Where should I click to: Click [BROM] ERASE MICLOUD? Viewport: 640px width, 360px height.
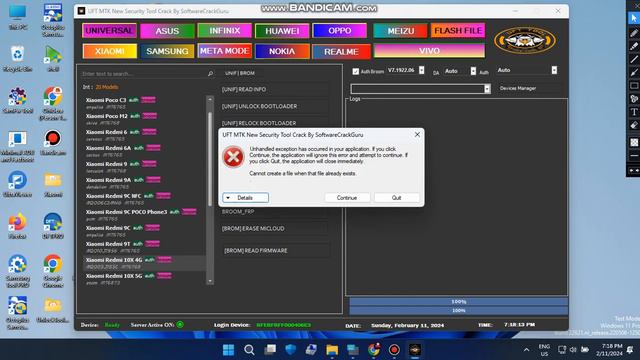click(x=274, y=229)
